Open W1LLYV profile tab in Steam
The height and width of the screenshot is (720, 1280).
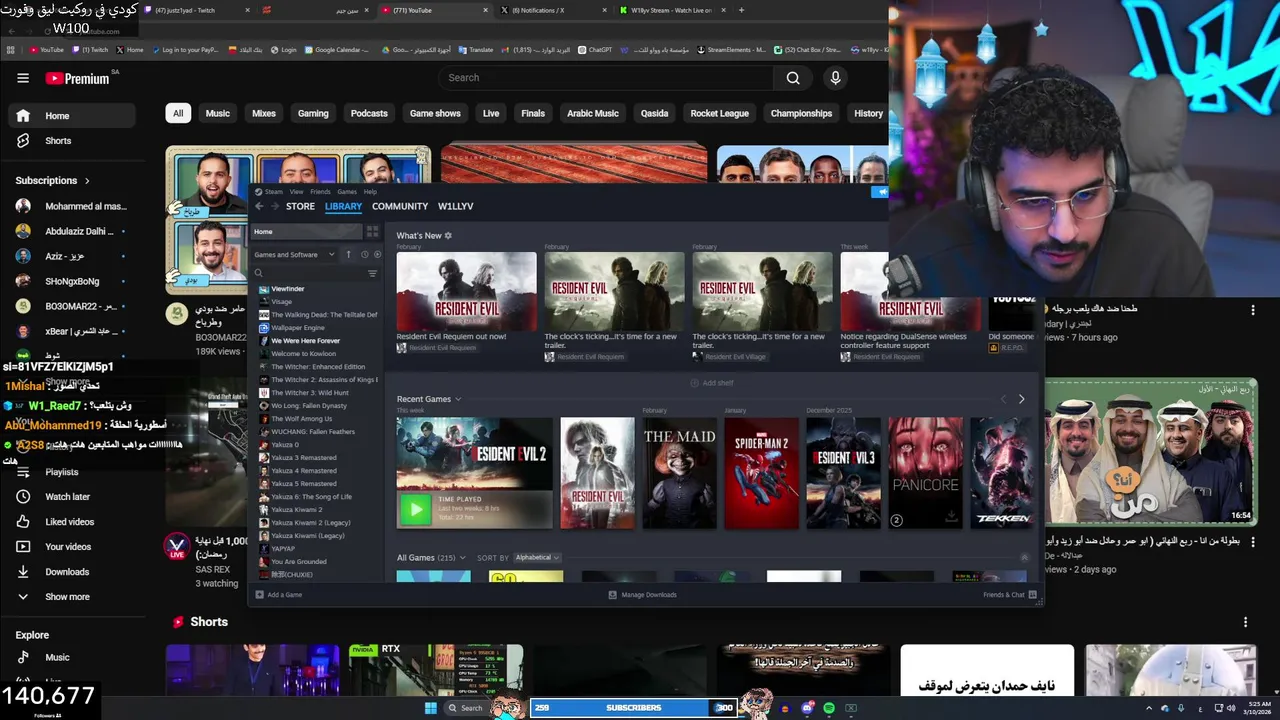click(x=456, y=206)
